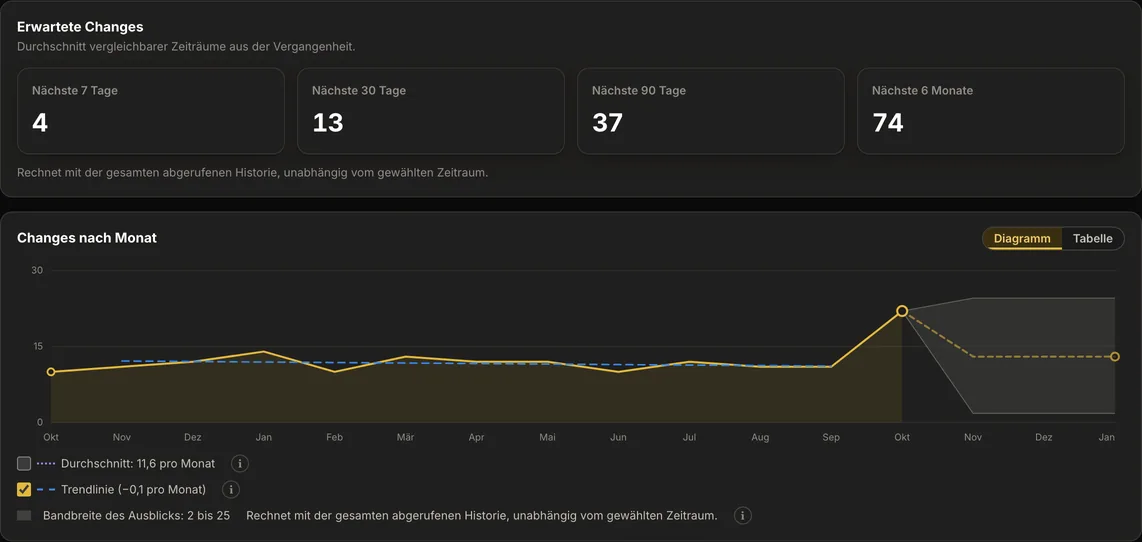Click the value 4 in the card
Image resolution: width=1142 pixels, height=542 pixels.
40,123
